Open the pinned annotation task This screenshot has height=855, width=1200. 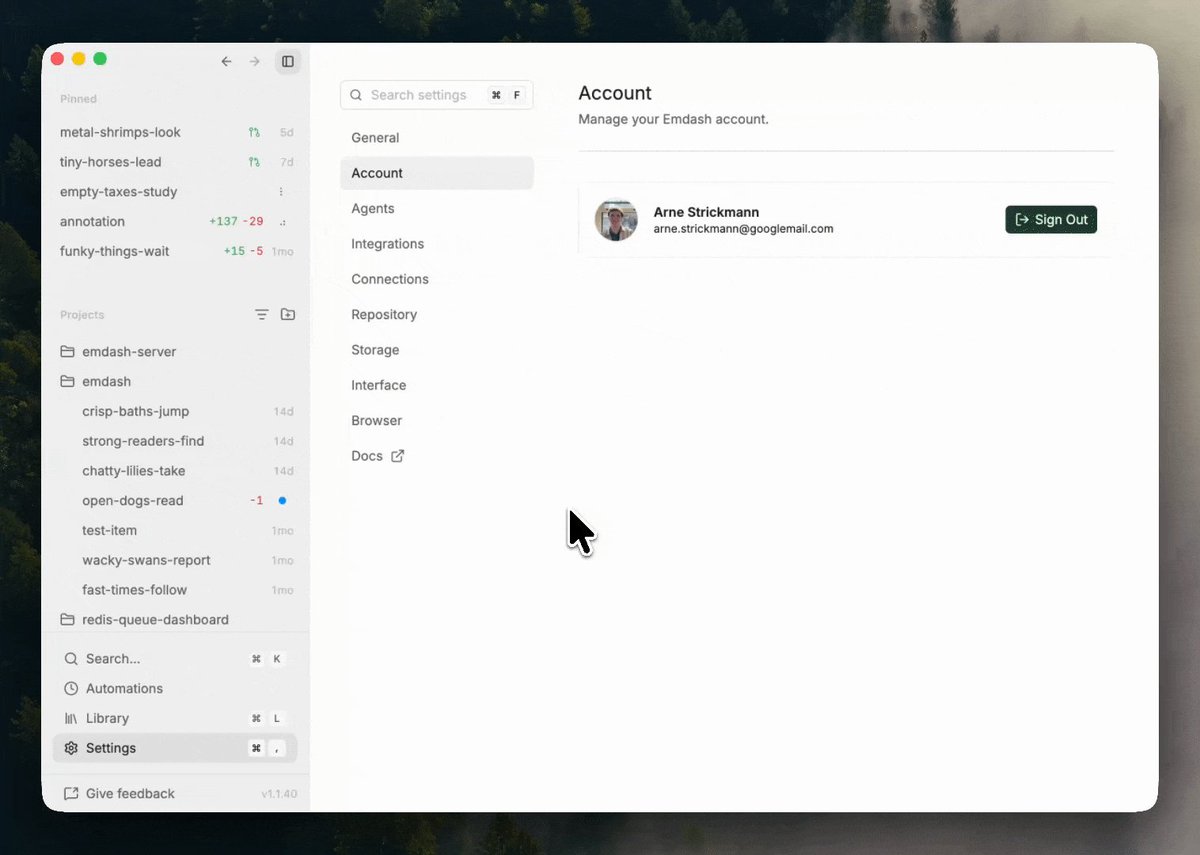(175, 222)
